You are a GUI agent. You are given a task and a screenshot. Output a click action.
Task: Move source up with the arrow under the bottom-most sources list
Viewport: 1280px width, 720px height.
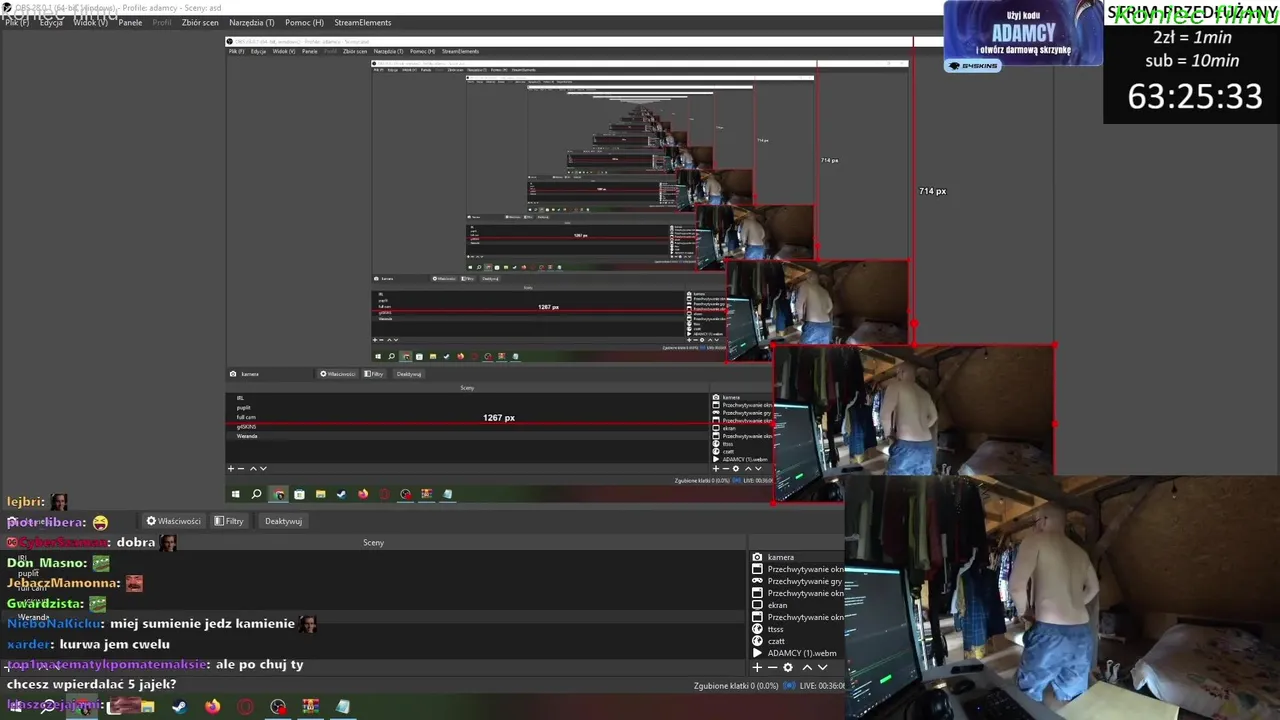[807, 667]
